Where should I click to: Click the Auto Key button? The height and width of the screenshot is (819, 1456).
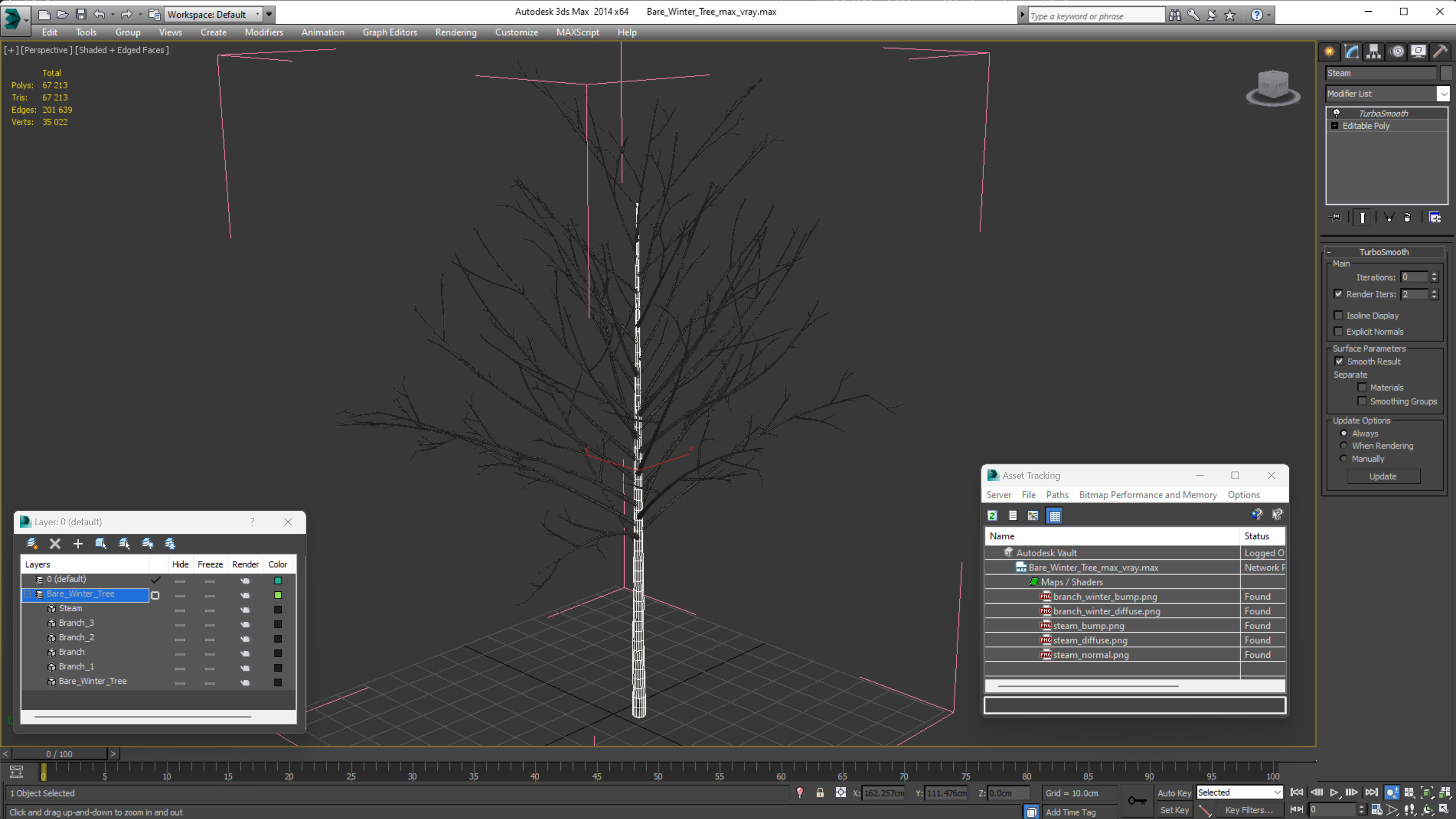coord(1174,793)
